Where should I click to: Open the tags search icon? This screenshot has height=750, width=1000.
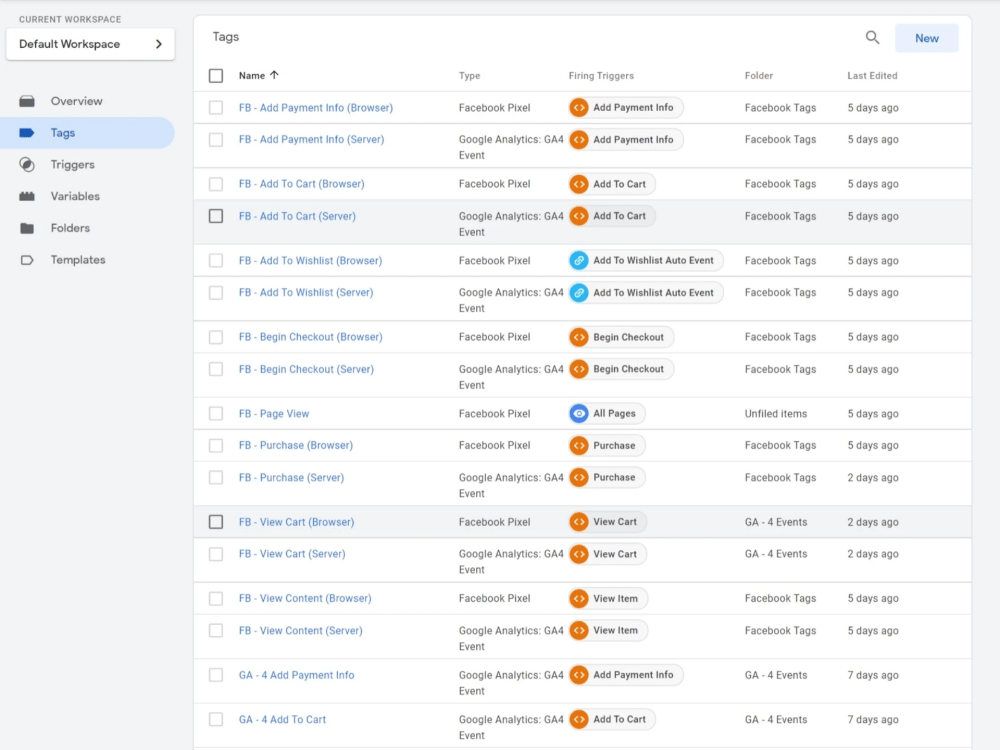coord(872,38)
